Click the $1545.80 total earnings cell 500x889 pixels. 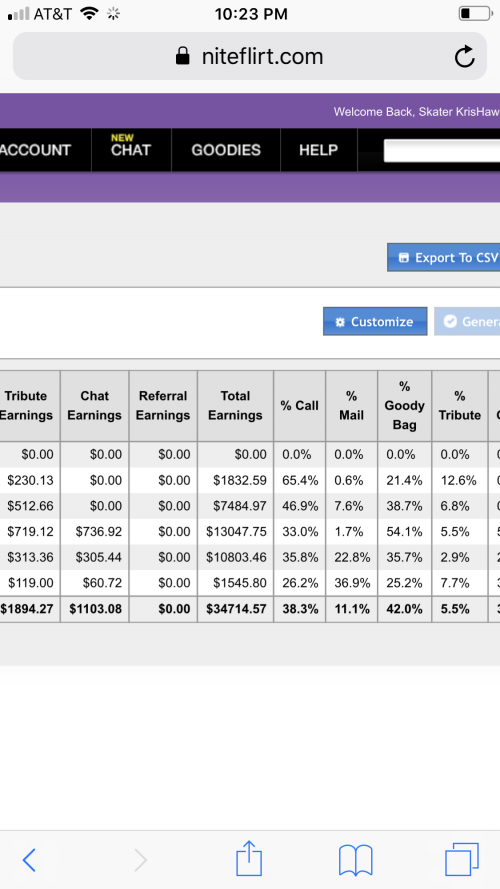pyautogui.click(x=235, y=583)
